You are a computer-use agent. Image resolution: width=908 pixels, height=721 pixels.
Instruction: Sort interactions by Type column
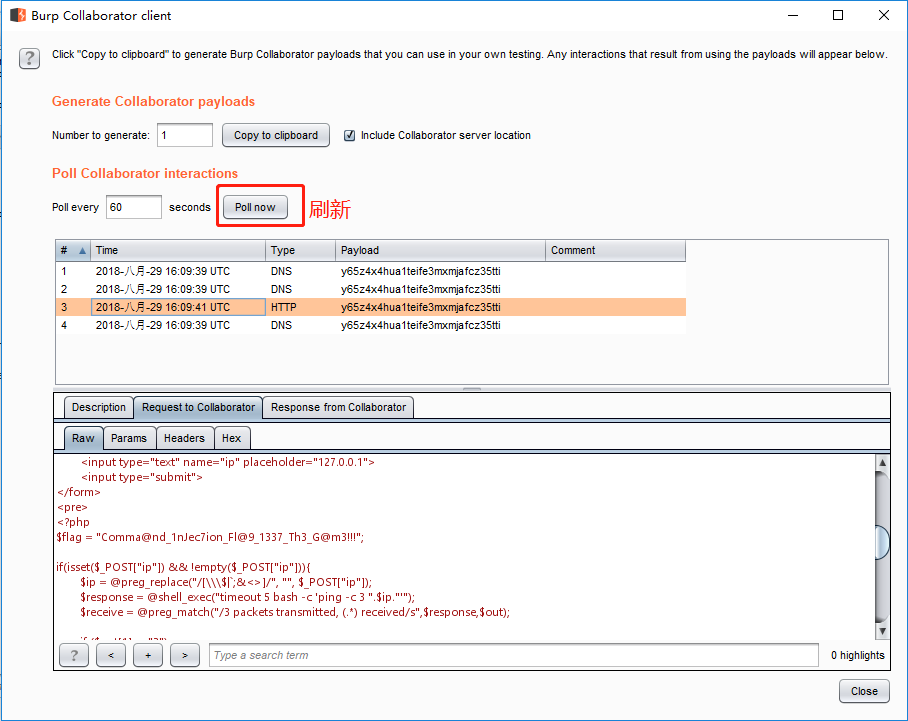(300, 251)
